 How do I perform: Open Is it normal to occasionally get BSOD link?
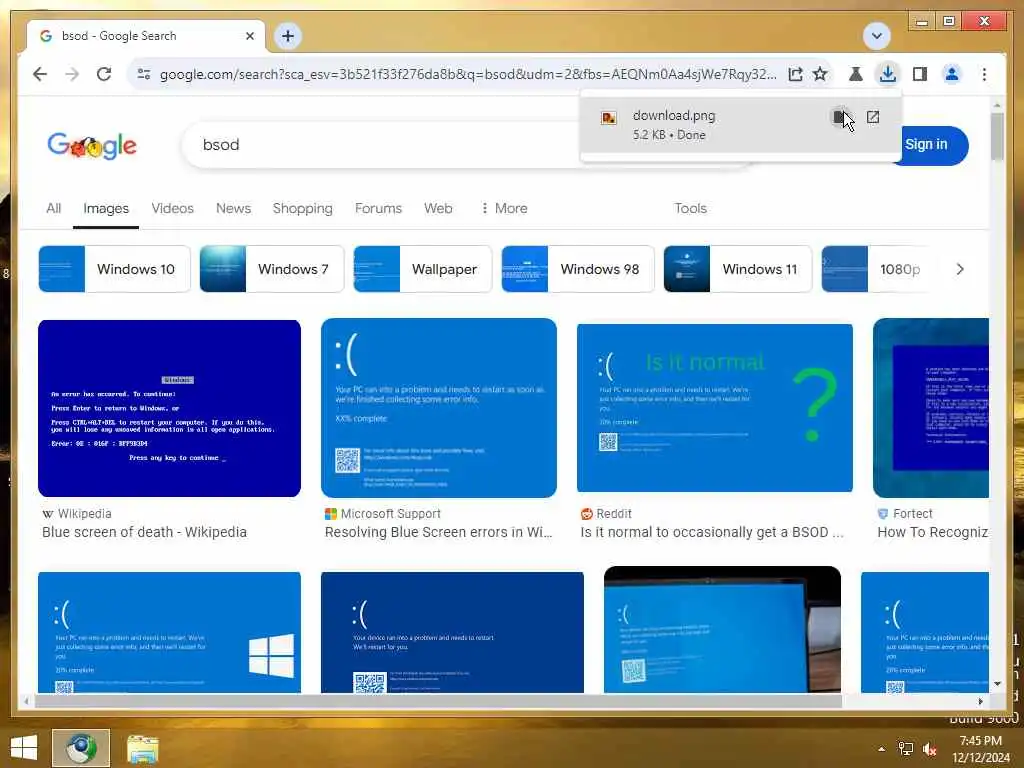pyautogui.click(x=712, y=532)
